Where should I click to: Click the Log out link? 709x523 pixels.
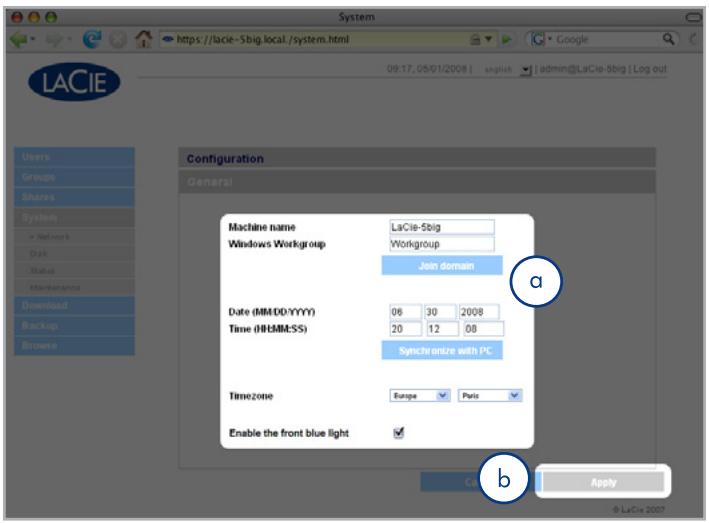pyautogui.click(x=650, y=69)
